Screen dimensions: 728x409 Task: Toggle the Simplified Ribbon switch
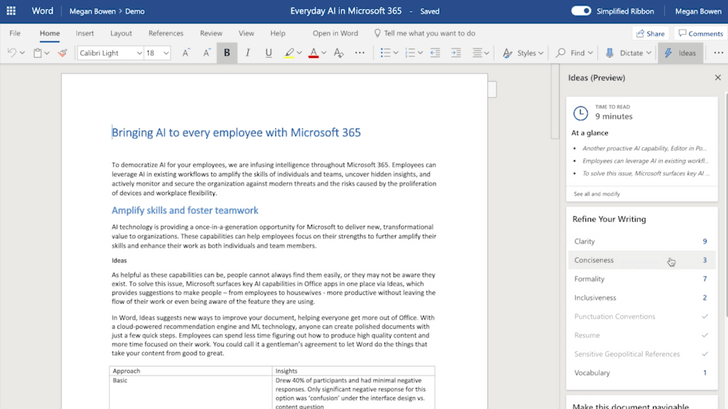point(581,11)
